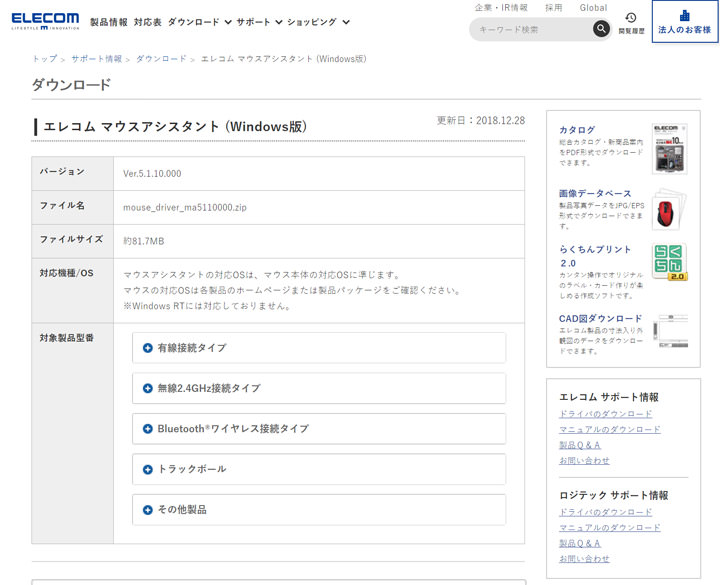Screen dimensions: 720x585
Task: Go to ダウンロード breadcrumb
Action: pos(161,59)
